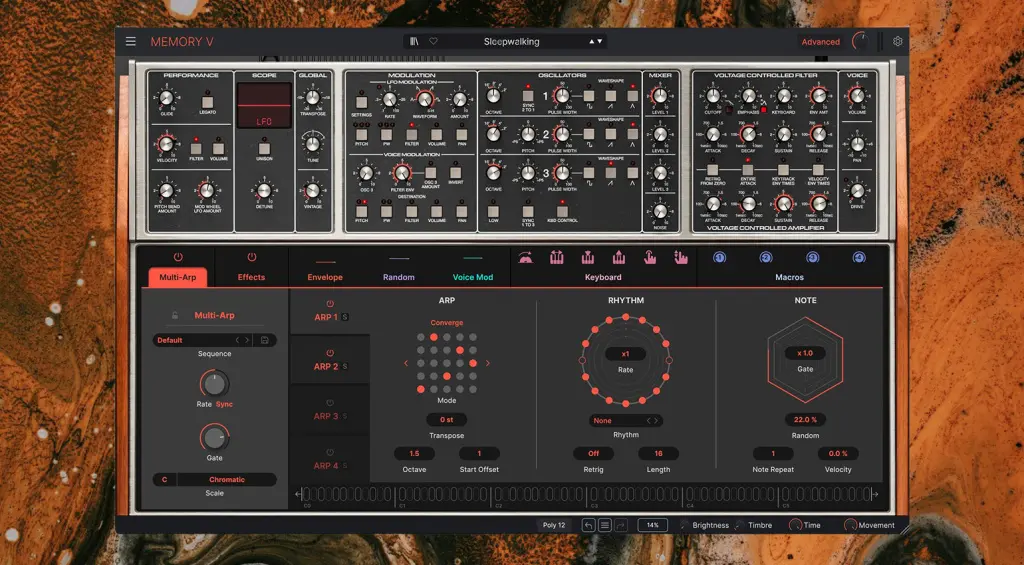Select the third keyboard mode icon

tap(588, 258)
